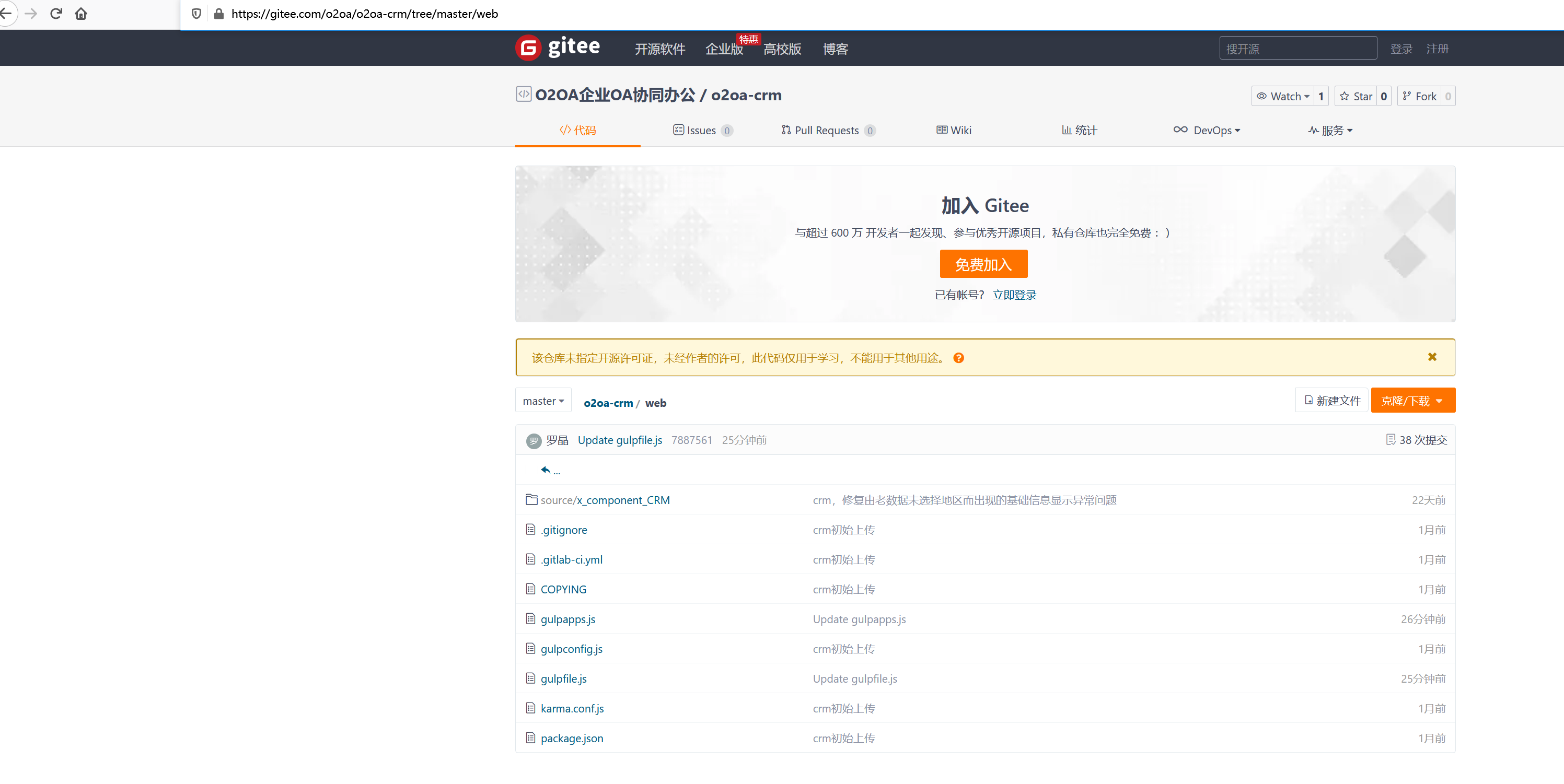Click the padlock site security icon

coord(218,14)
